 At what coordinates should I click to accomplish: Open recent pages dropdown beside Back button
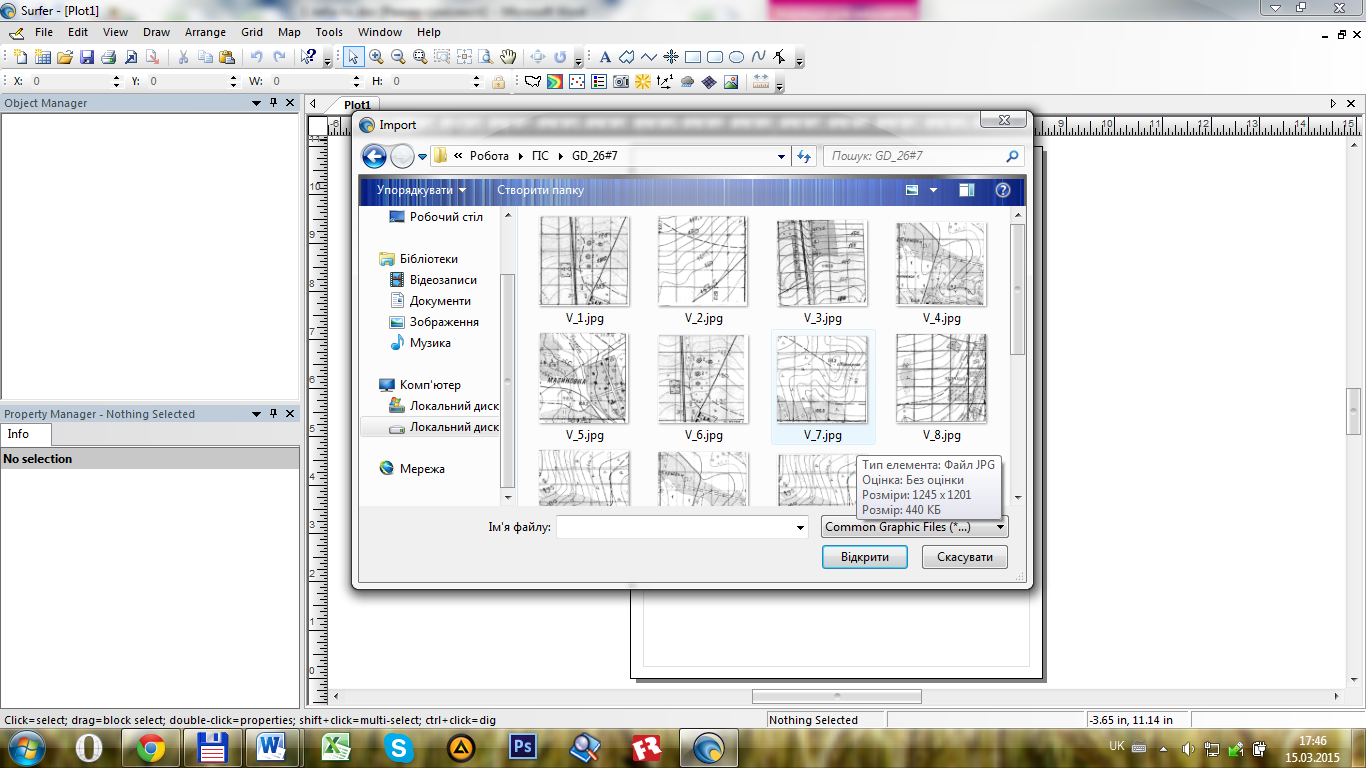tap(423, 156)
